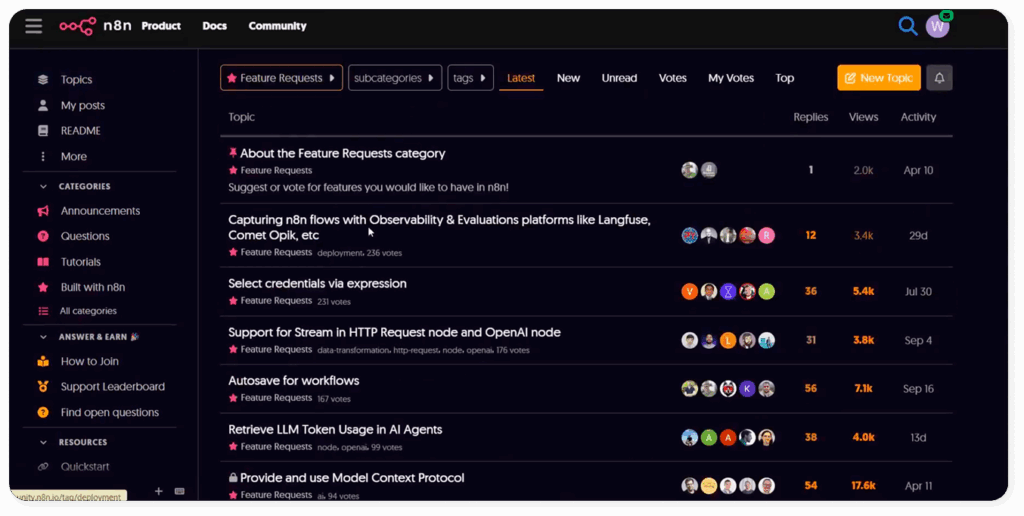Screen dimensions: 1024x516
Task: Collapse the CATEGORIES sidebar section
Action: click(x=43, y=186)
